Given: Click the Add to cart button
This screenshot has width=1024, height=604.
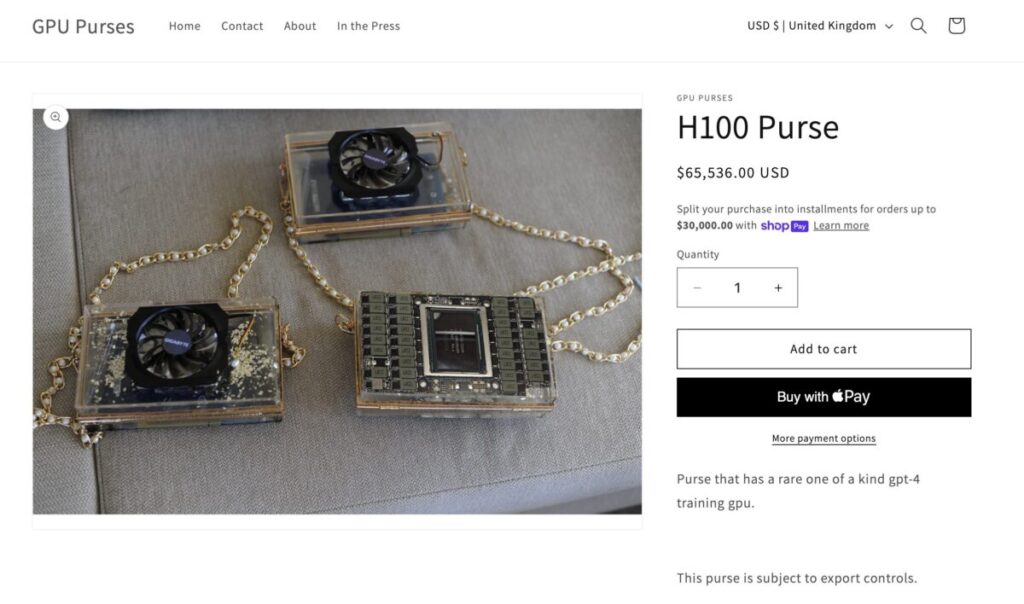Looking at the screenshot, I should 824,349.
